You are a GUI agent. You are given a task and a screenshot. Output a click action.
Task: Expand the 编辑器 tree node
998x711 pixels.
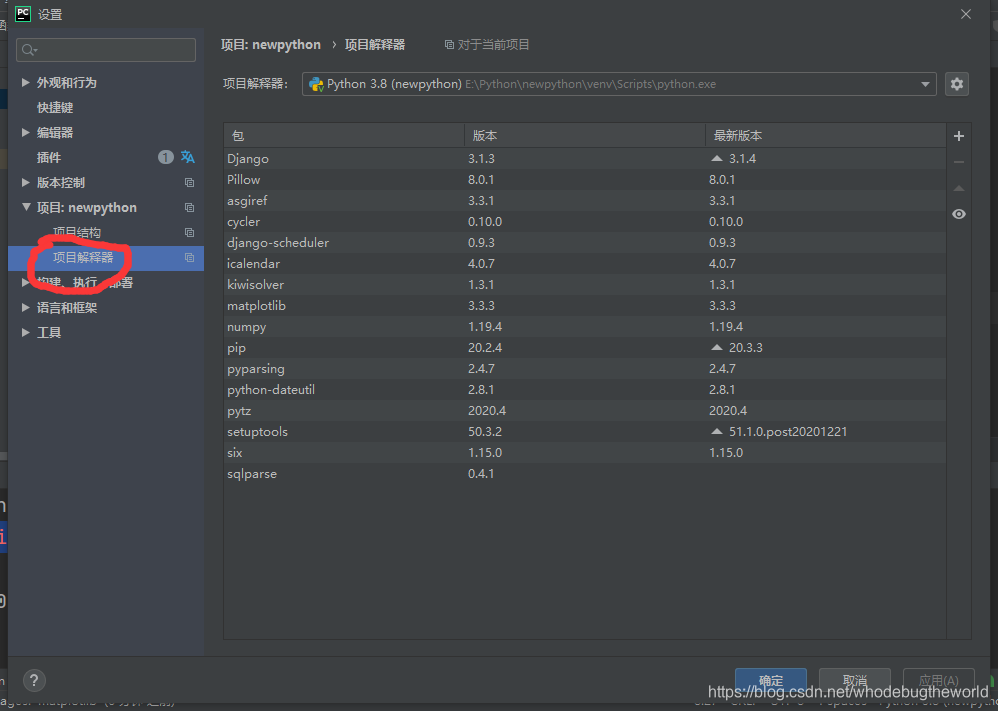pos(25,132)
